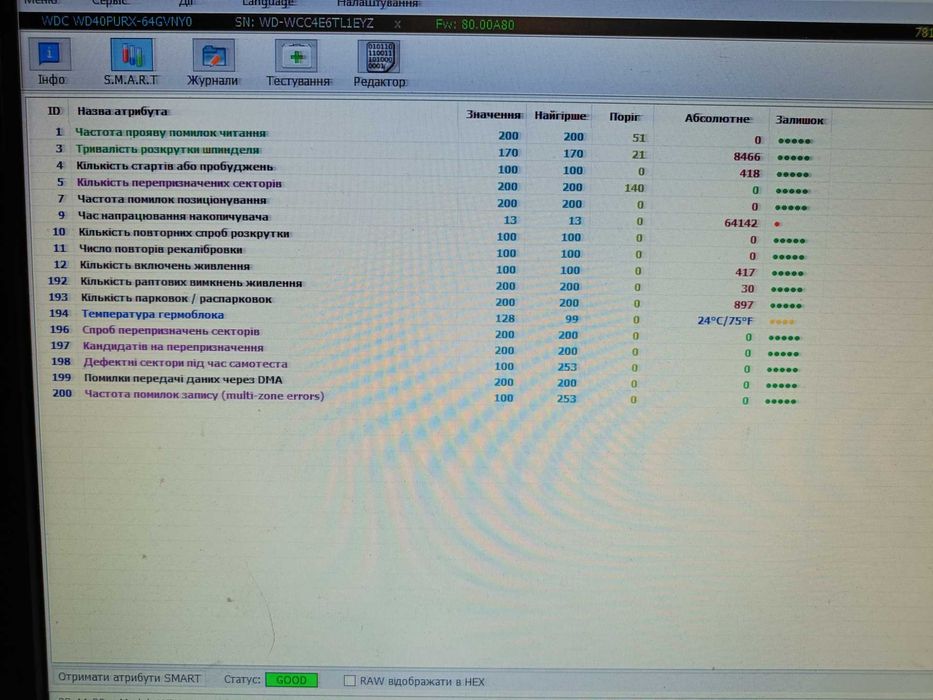Viewport: 933px width, 700px height.
Task: Click the GOOD status indicator
Action: coord(291,680)
